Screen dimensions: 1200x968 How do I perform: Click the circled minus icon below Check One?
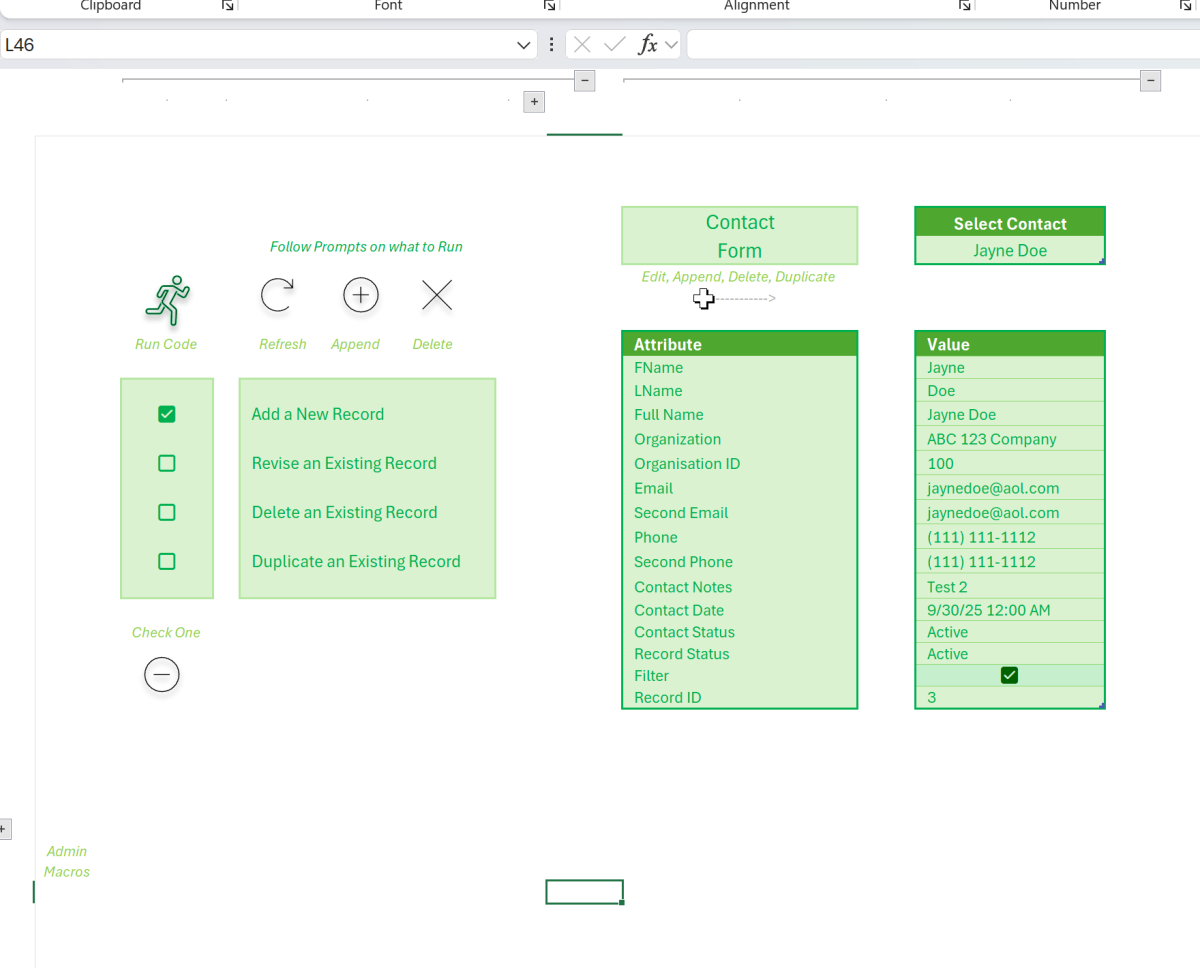pyautogui.click(x=162, y=675)
